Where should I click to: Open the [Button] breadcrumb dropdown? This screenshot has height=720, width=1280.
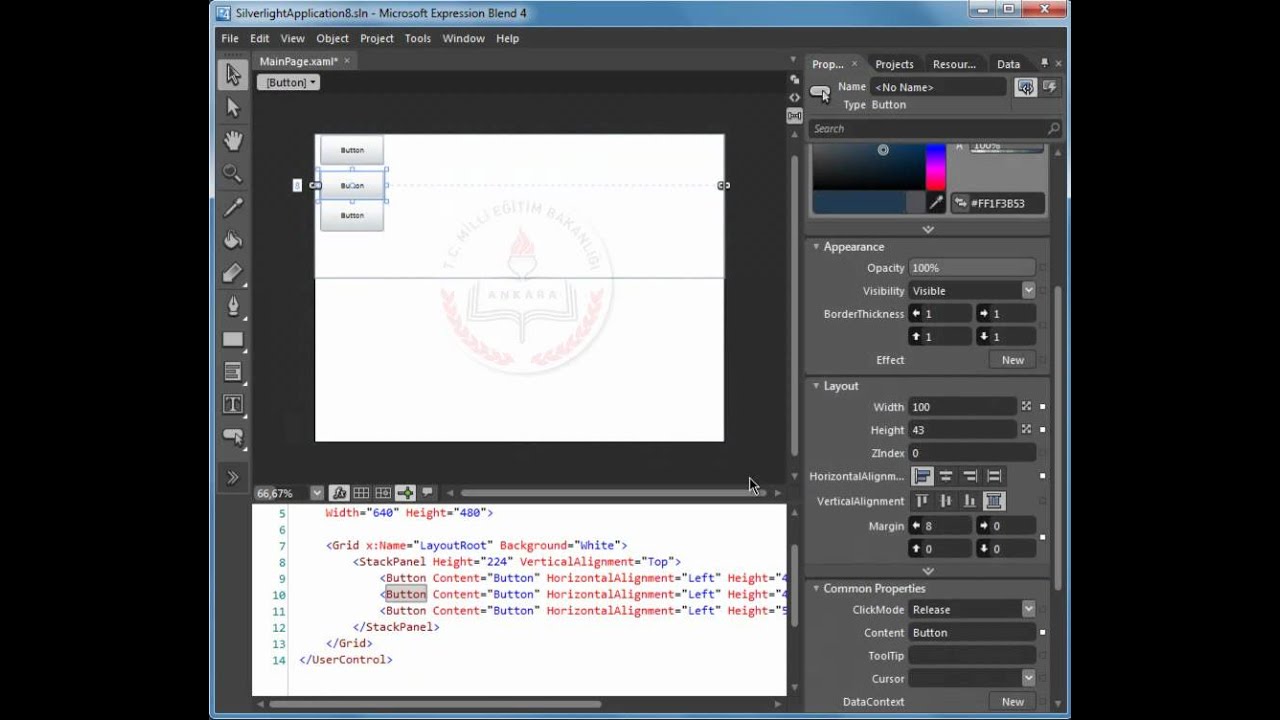[288, 83]
